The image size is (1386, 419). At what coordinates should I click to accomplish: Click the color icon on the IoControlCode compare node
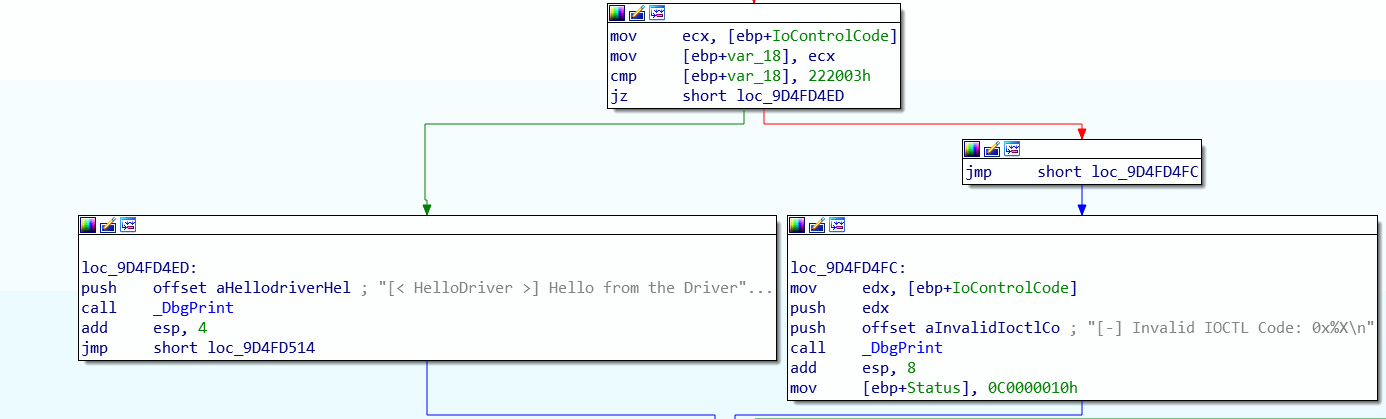[617, 13]
